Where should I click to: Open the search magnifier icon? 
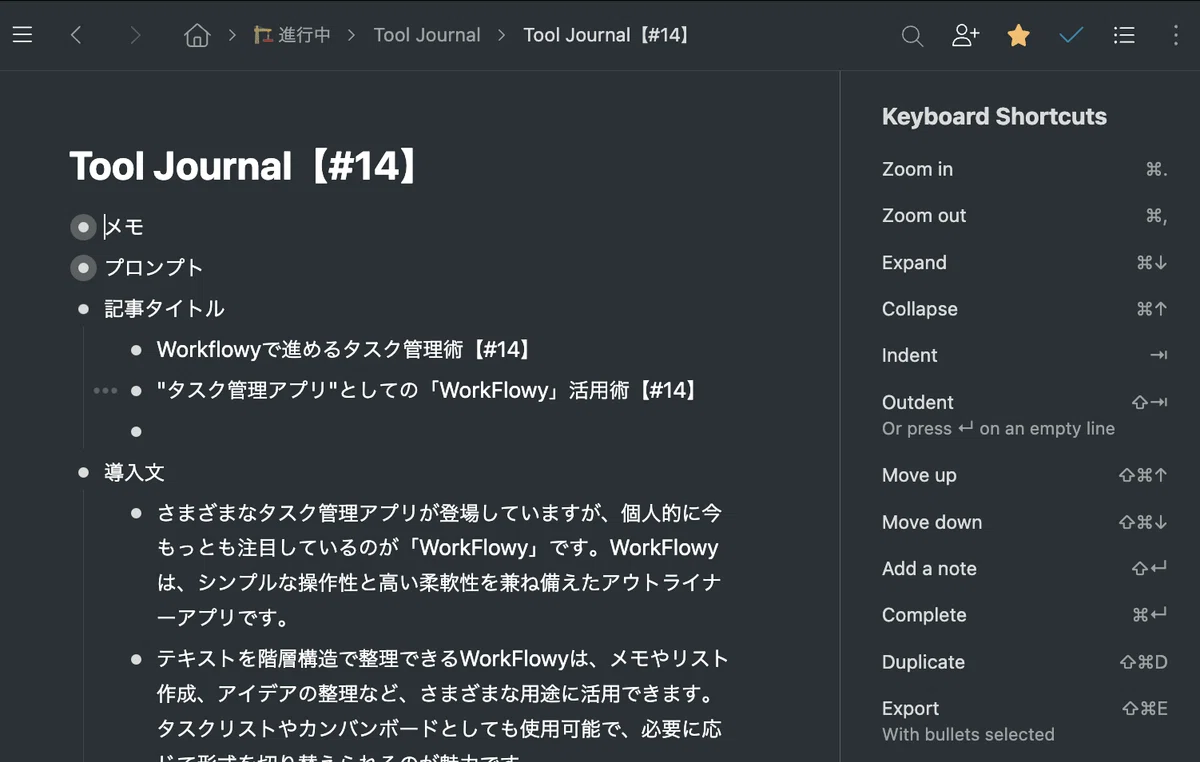pos(912,36)
